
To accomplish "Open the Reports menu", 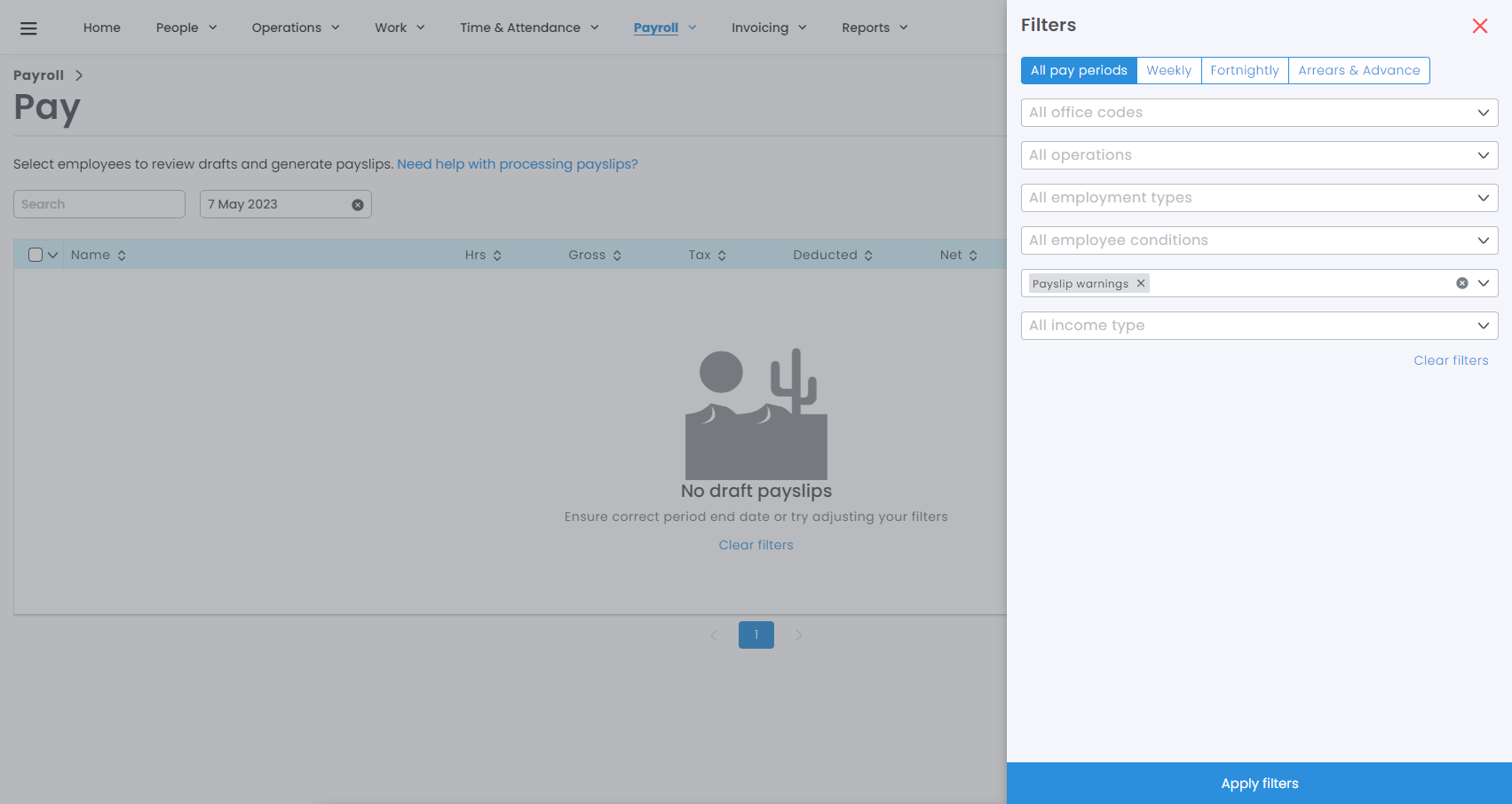I will click(875, 28).
